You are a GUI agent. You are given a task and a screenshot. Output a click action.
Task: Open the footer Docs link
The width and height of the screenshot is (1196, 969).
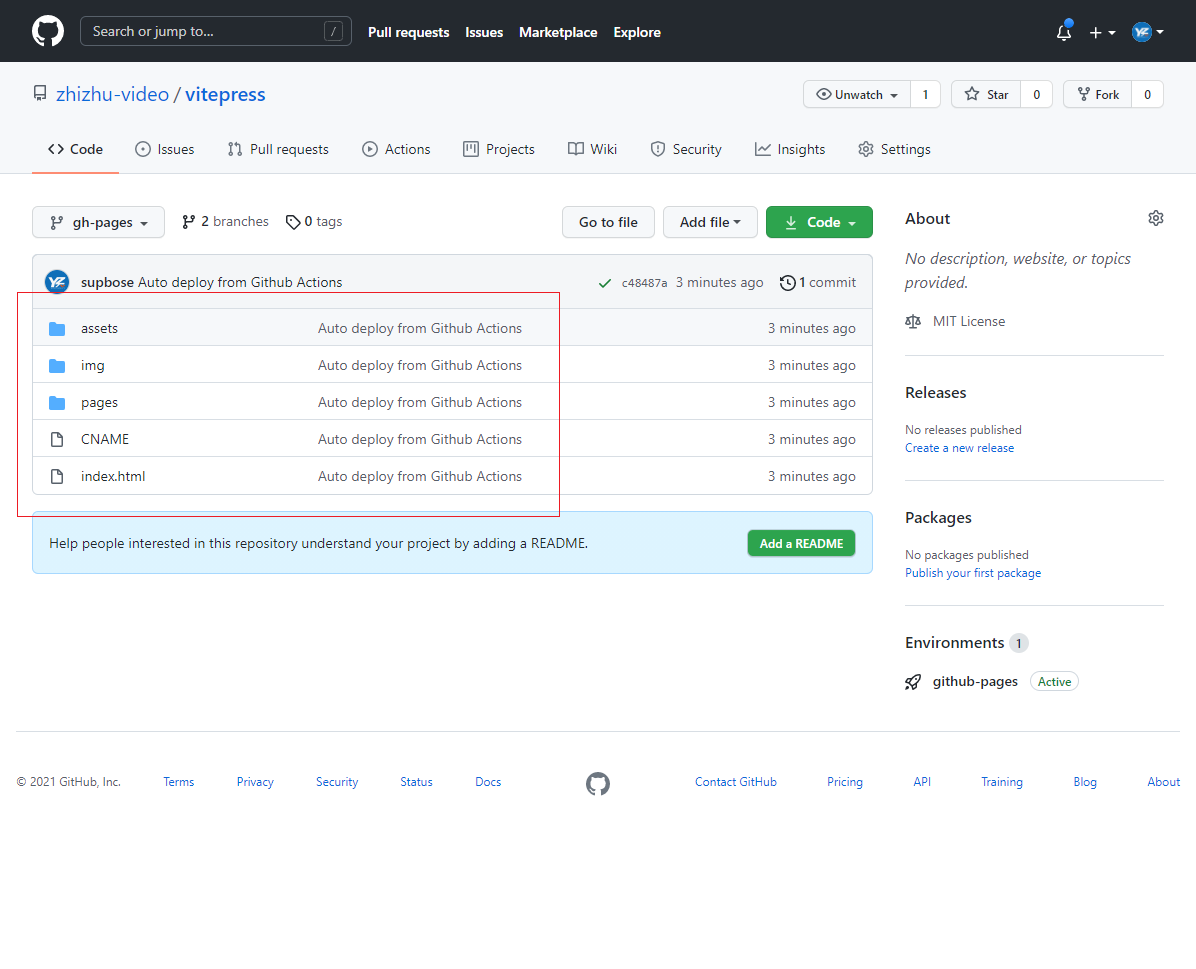coord(488,782)
